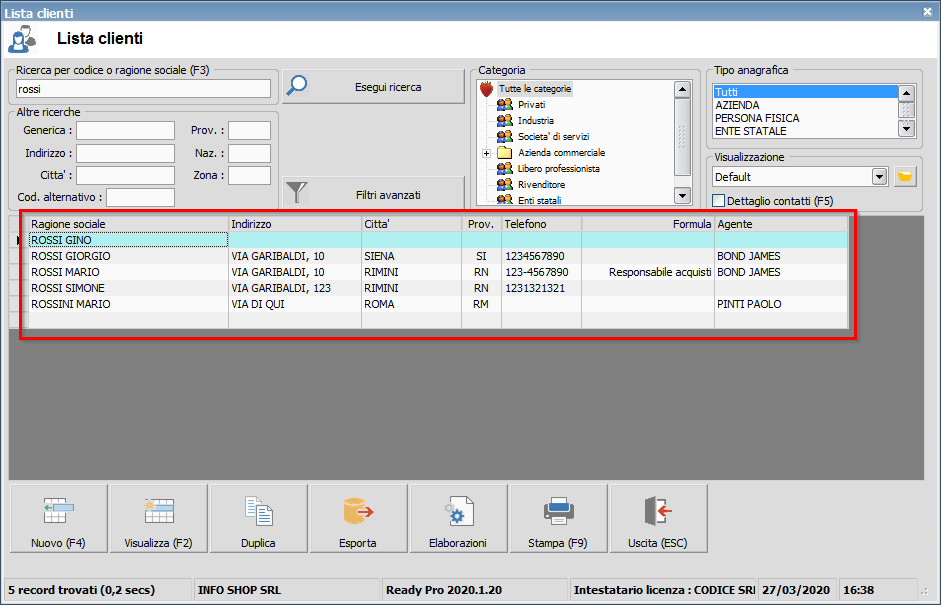The image size is (941, 605).
Task: Click the Responsabile acquisti cell
Action: (648, 272)
